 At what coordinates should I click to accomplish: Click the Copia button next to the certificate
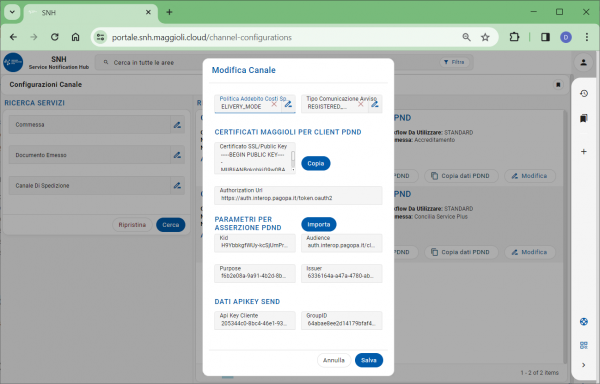point(316,163)
